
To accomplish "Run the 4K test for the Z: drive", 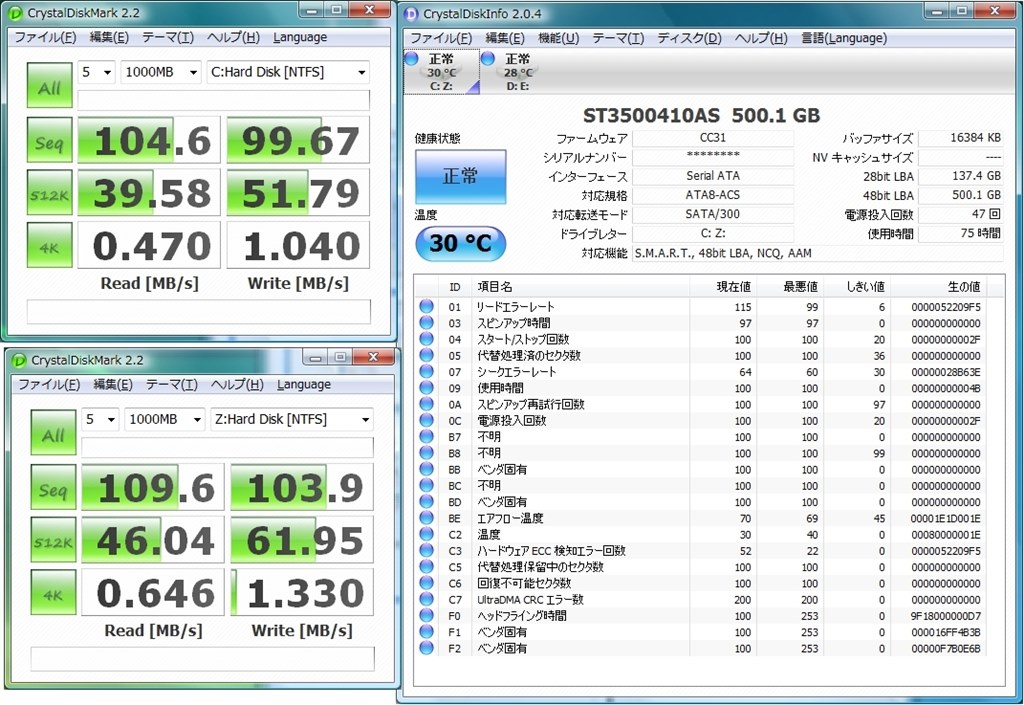I will click(x=53, y=593).
